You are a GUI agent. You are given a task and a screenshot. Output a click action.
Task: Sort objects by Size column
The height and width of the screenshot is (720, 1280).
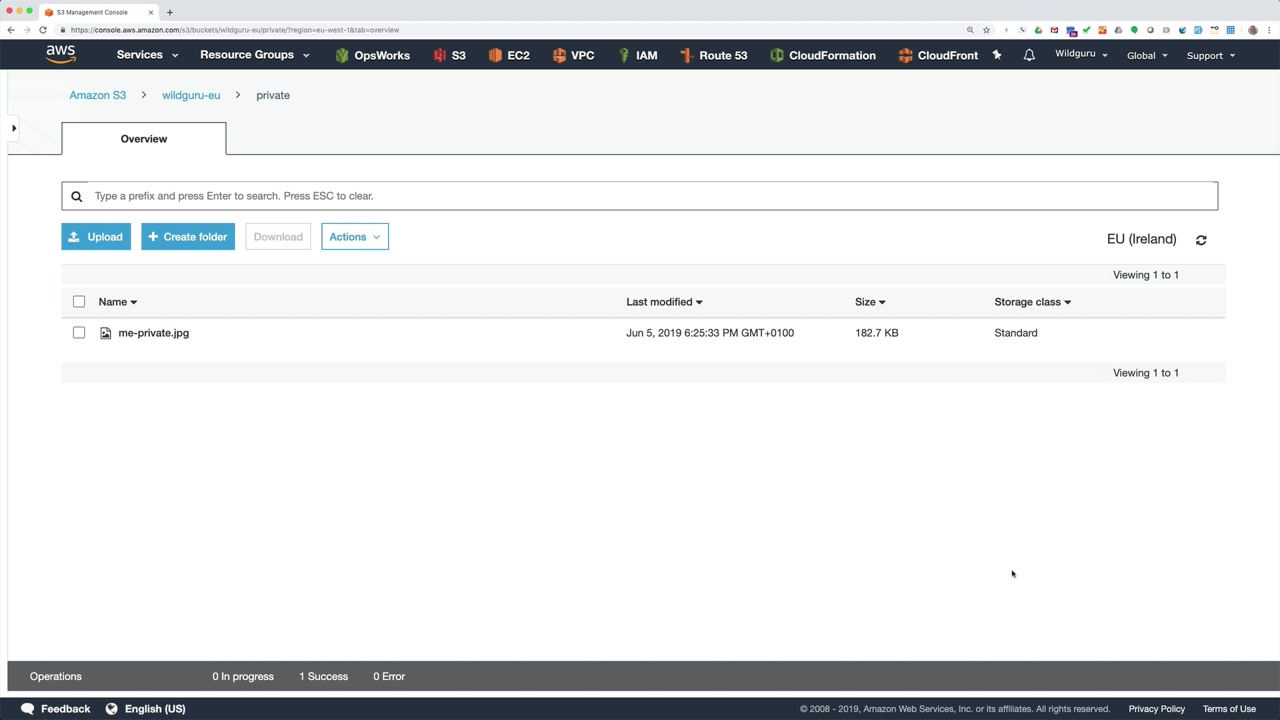click(870, 302)
